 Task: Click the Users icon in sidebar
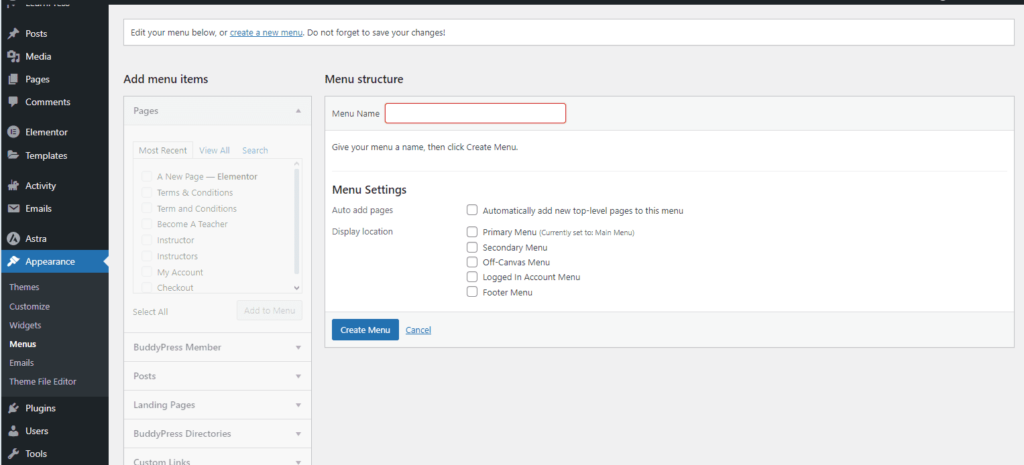13,431
